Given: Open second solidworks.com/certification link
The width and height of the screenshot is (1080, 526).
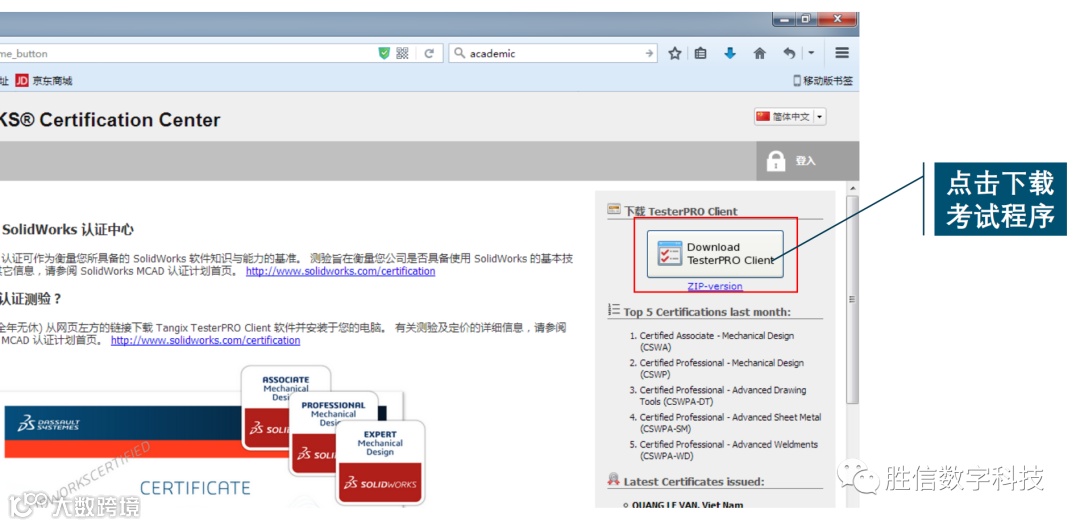Looking at the screenshot, I should coord(205,340).
